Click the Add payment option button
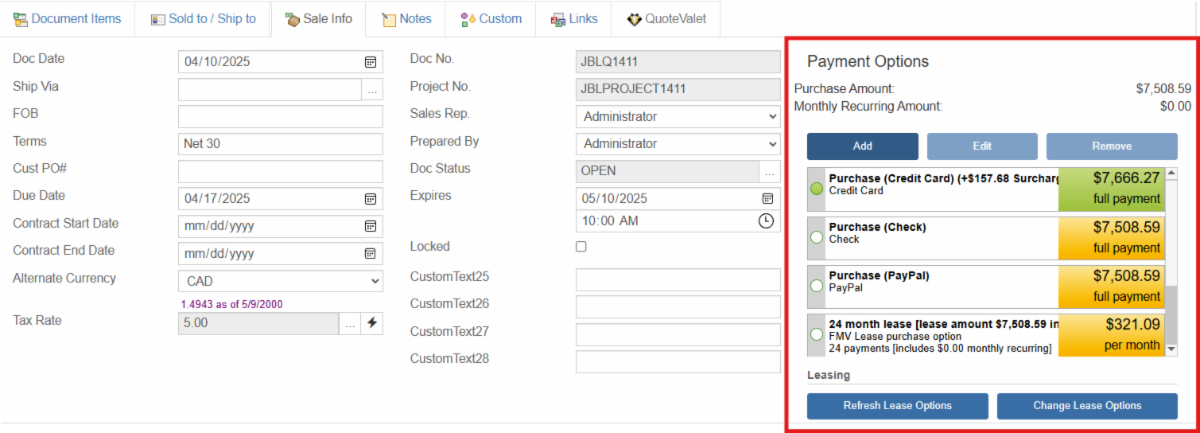The height and width of the screenshot is (433, 1200). tap(862, 146)
